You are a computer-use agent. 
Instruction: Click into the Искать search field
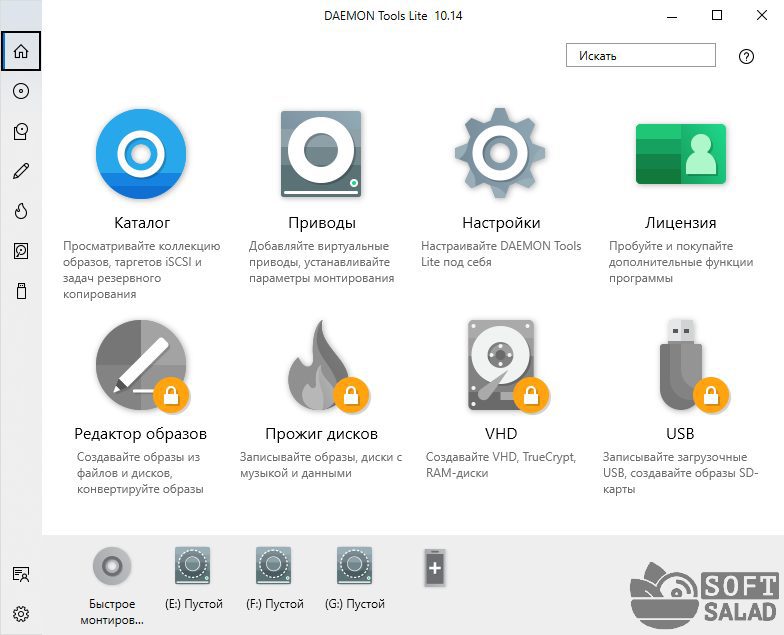[640, 55]
